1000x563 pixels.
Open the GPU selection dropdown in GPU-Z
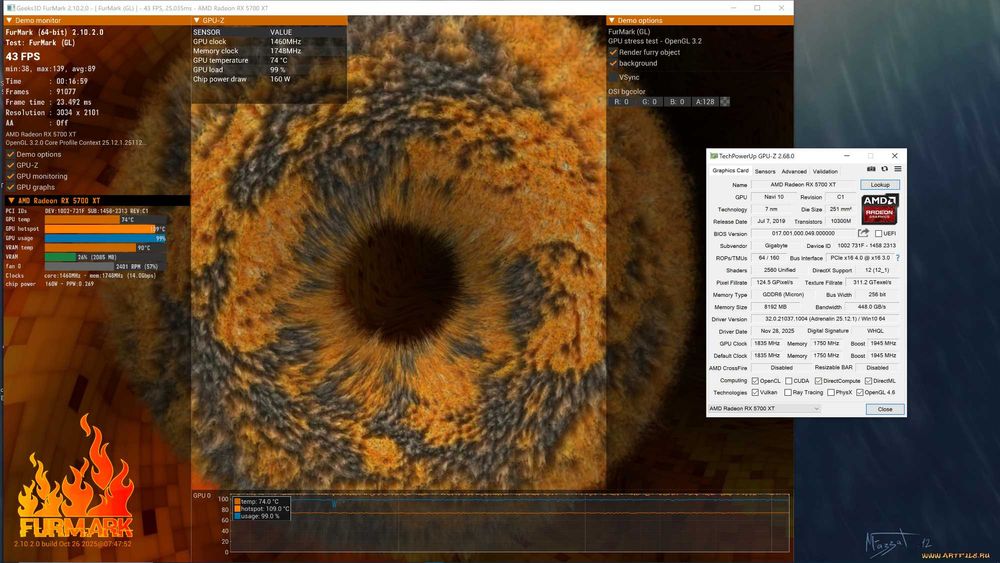(x=764, y=409)
